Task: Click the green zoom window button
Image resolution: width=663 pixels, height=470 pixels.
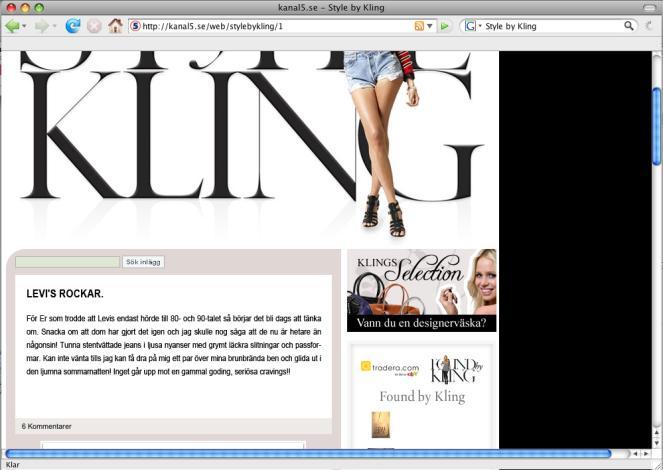Action: tap(39, 8)
